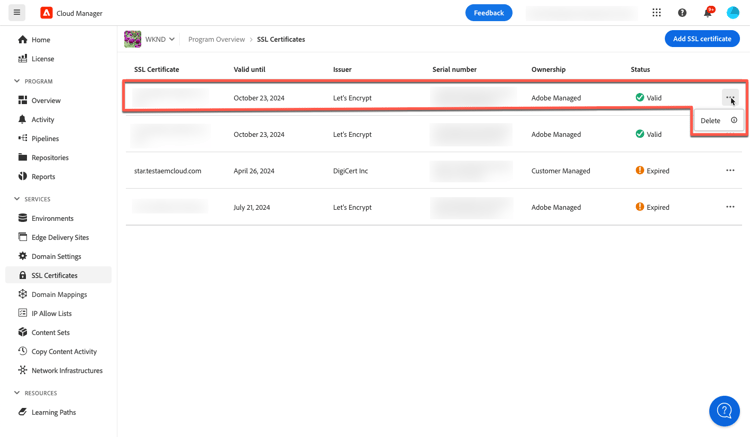Click the Edge Delivery Sites icon
Viewport: 750px width, 437px height.
point(22,237)
